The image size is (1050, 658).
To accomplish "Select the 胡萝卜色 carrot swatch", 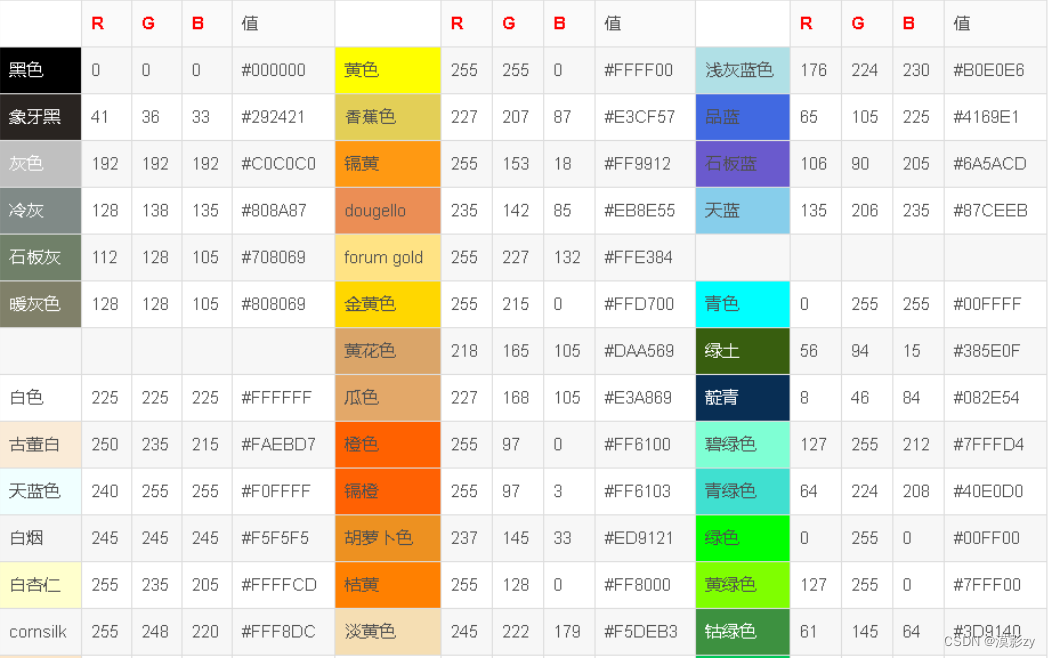I will [387, 538].
